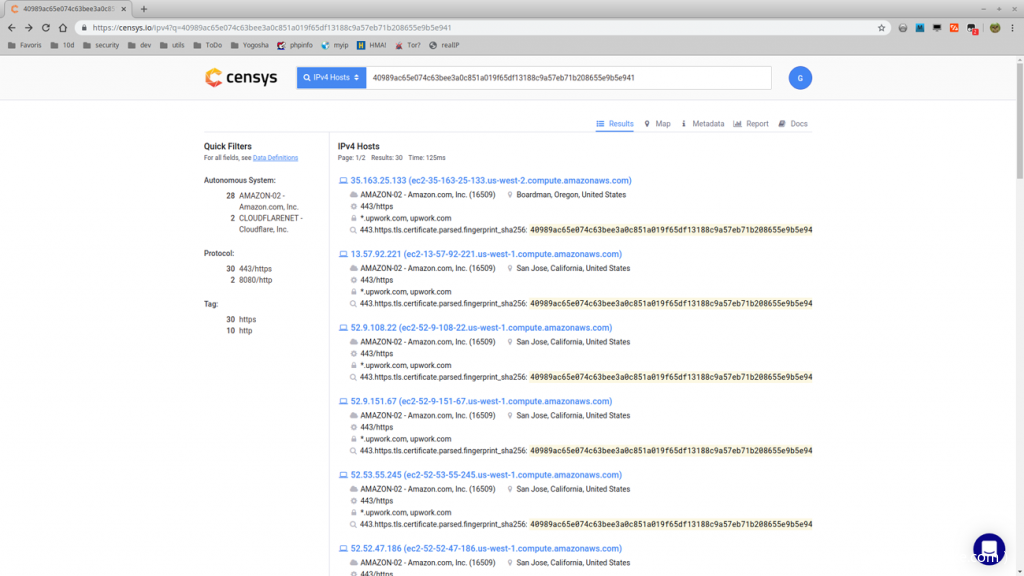
Task: Filter by https tag
Action: pyautogui.click(x=248, y=319)
